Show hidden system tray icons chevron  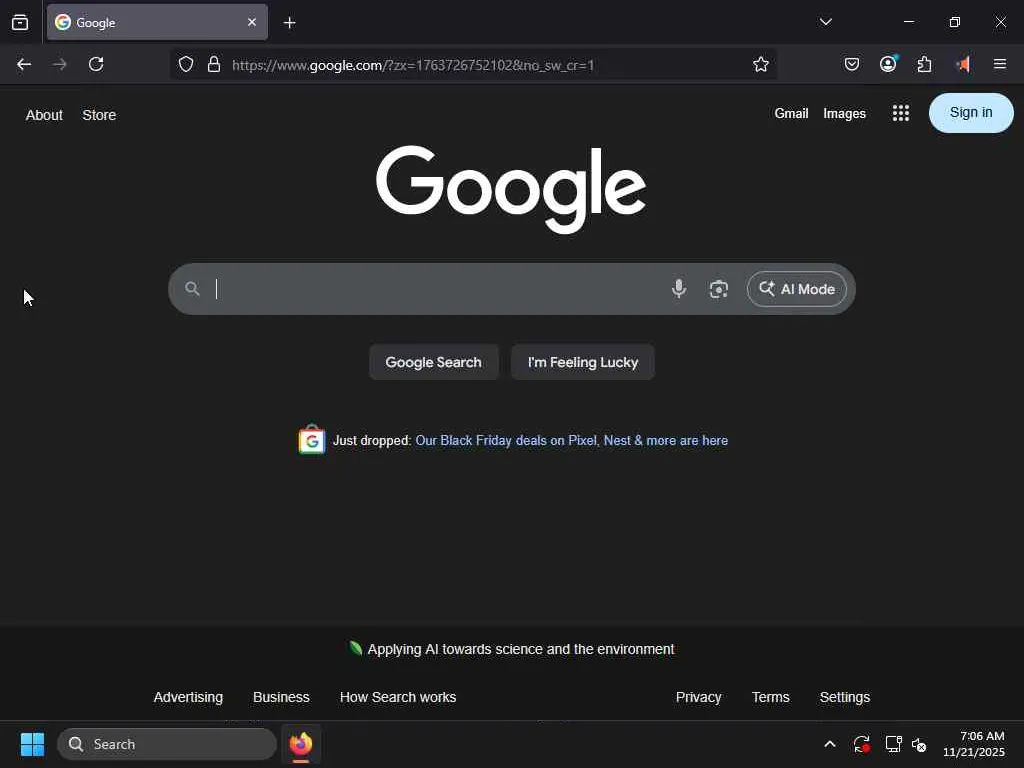[829, 744]
